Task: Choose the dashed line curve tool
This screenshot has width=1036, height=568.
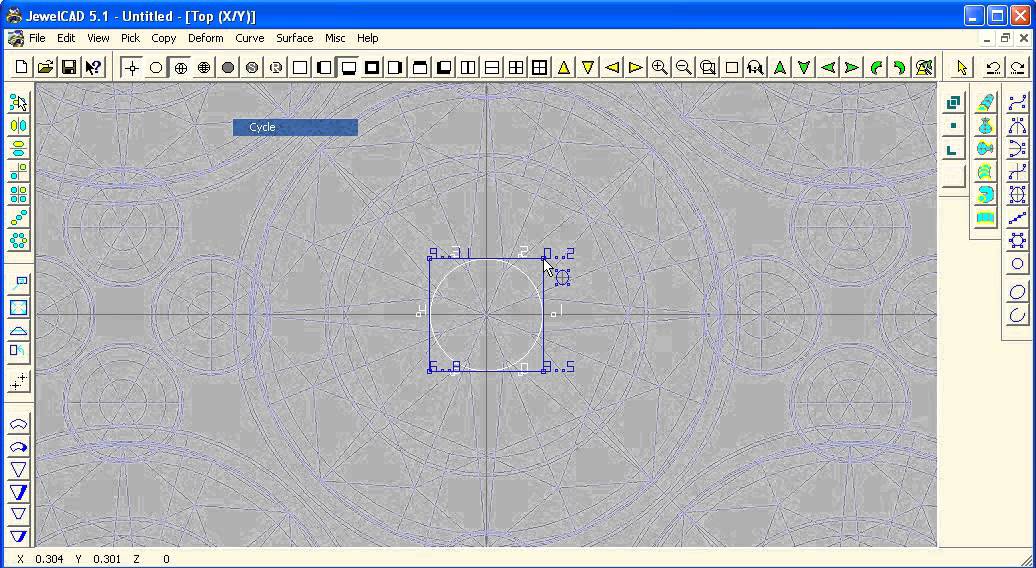Action: 1018,218
